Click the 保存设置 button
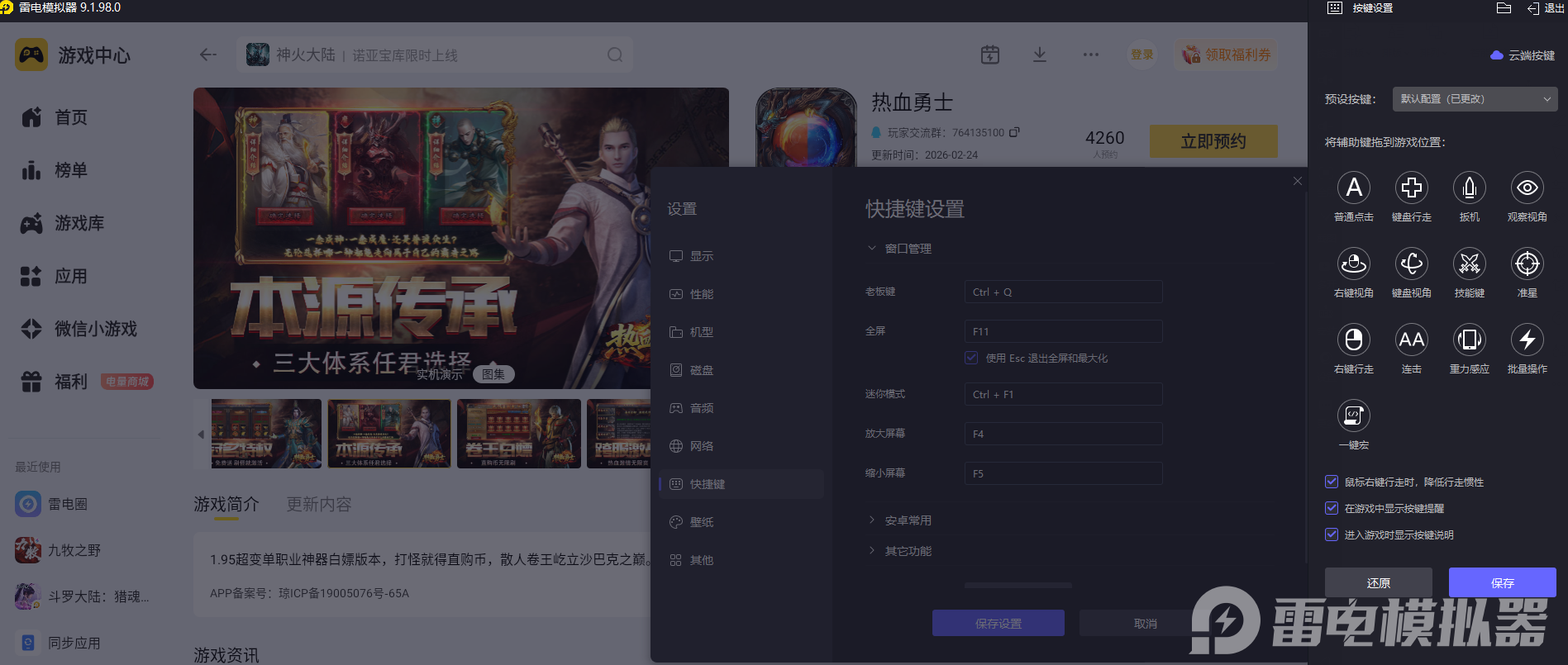Screen dimensions: 1568x665 click(998, 623)
